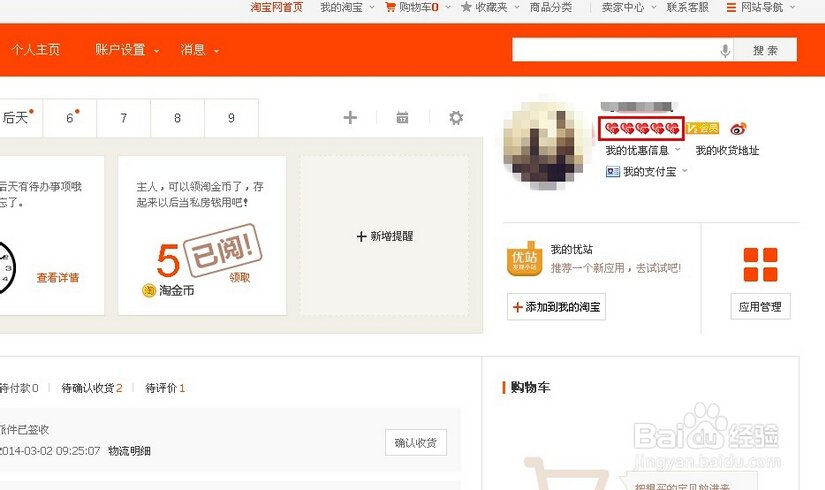The image size is (825, 490).
Task: Click the pixelated profile avatar
Action: pyautogui.click(x=546, y=144)
